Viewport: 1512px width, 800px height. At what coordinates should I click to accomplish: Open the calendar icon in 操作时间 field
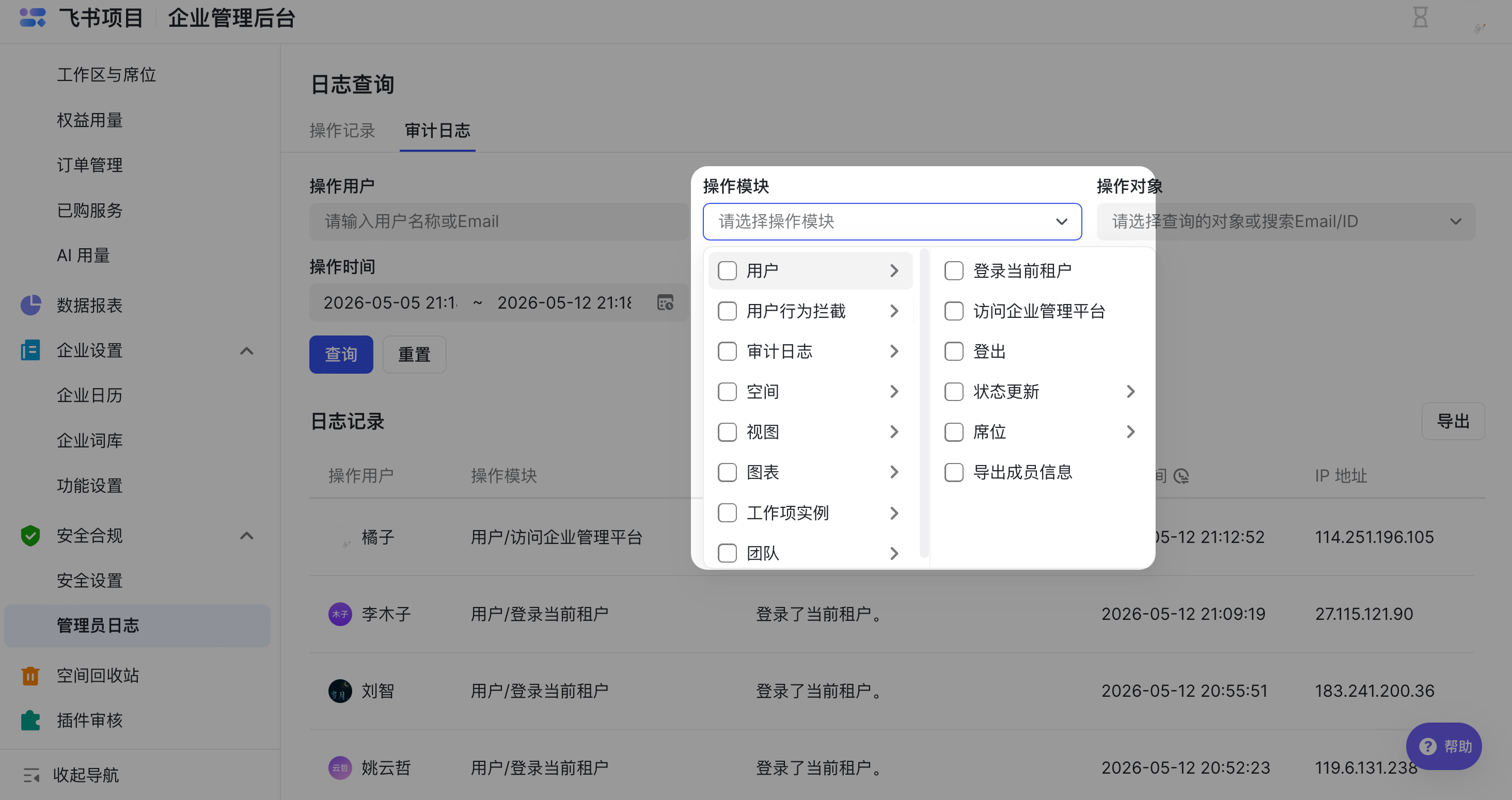coord(665,302)
